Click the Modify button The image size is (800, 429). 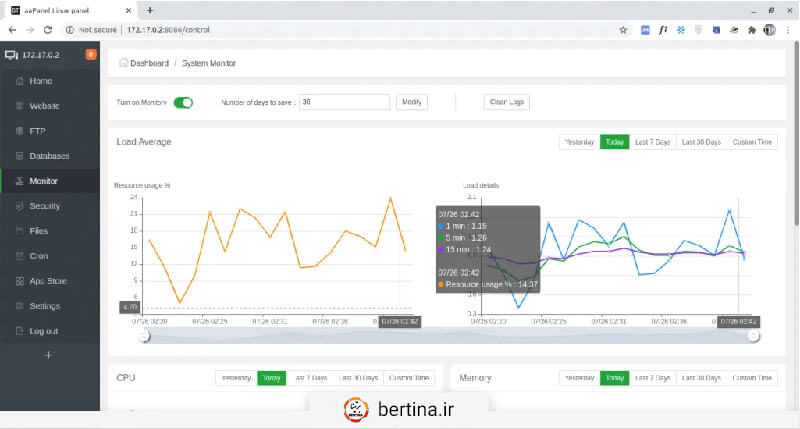pyautogui.click(x=411, y=102)
